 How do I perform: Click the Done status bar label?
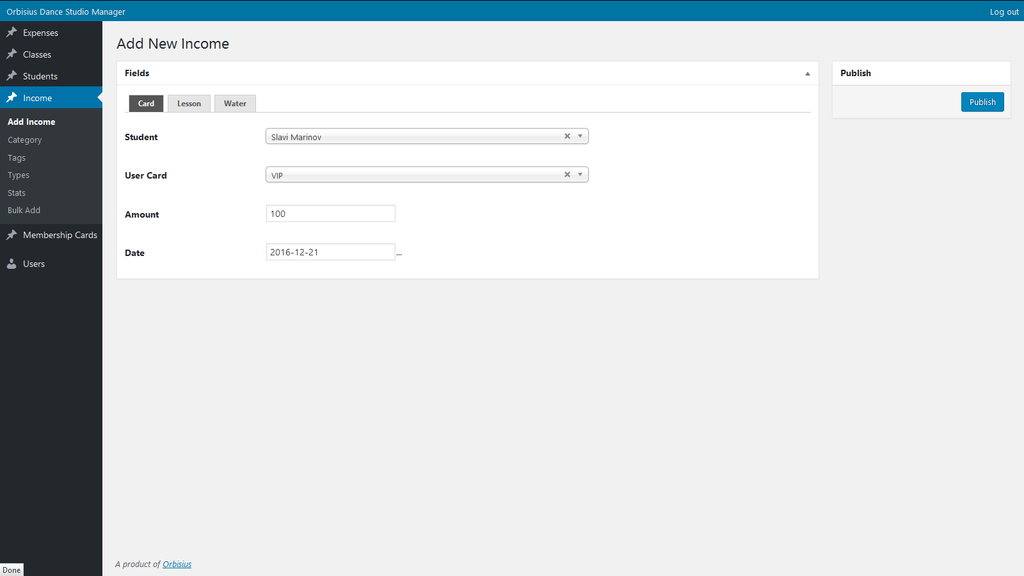tap(11, 570)
